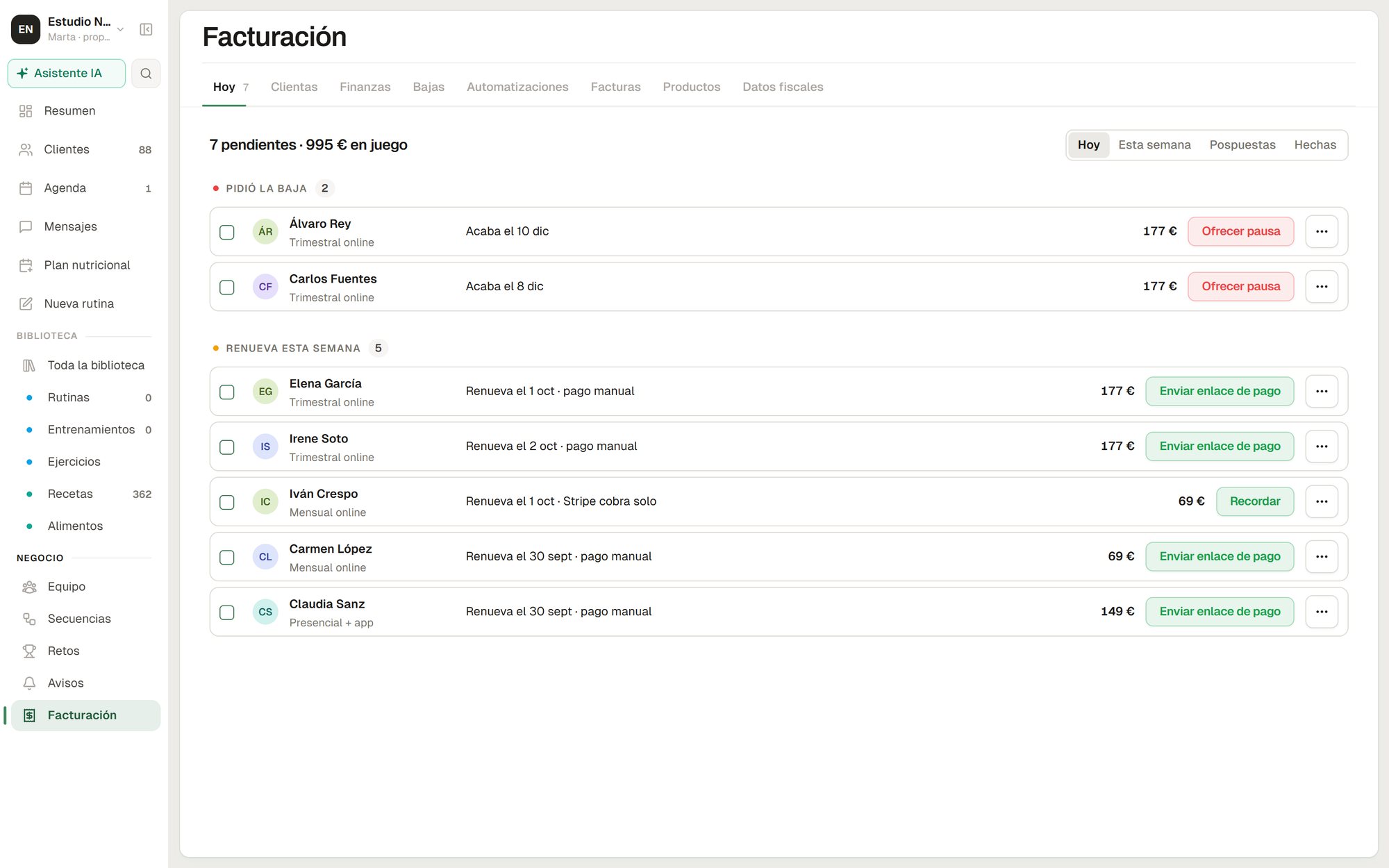Offer pause to Carlos Fuentes
Viewport: 1389px width, 868px height.
point(1240,287)
